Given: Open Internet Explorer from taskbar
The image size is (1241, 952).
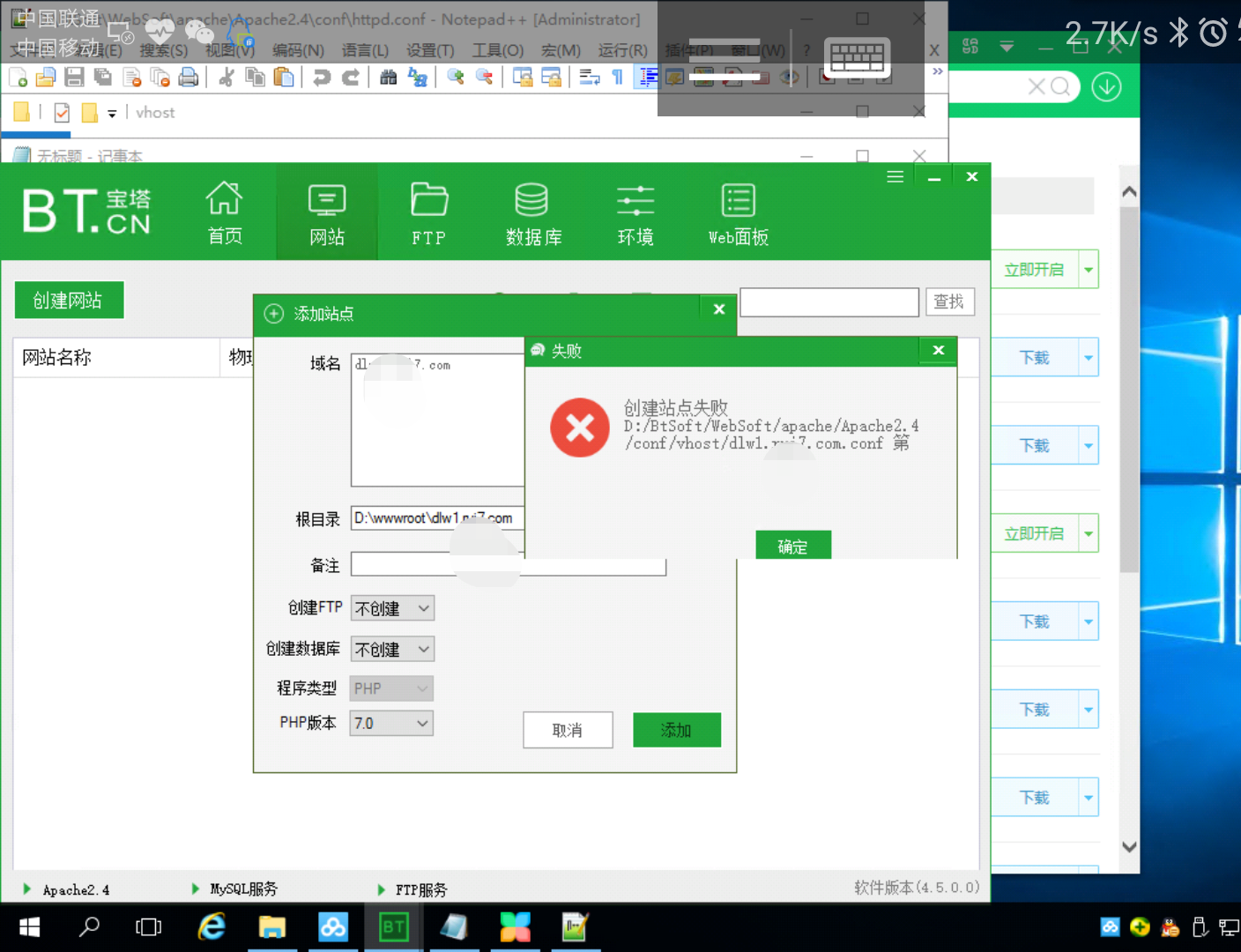Looking at the screenshot, I should 212,927.
